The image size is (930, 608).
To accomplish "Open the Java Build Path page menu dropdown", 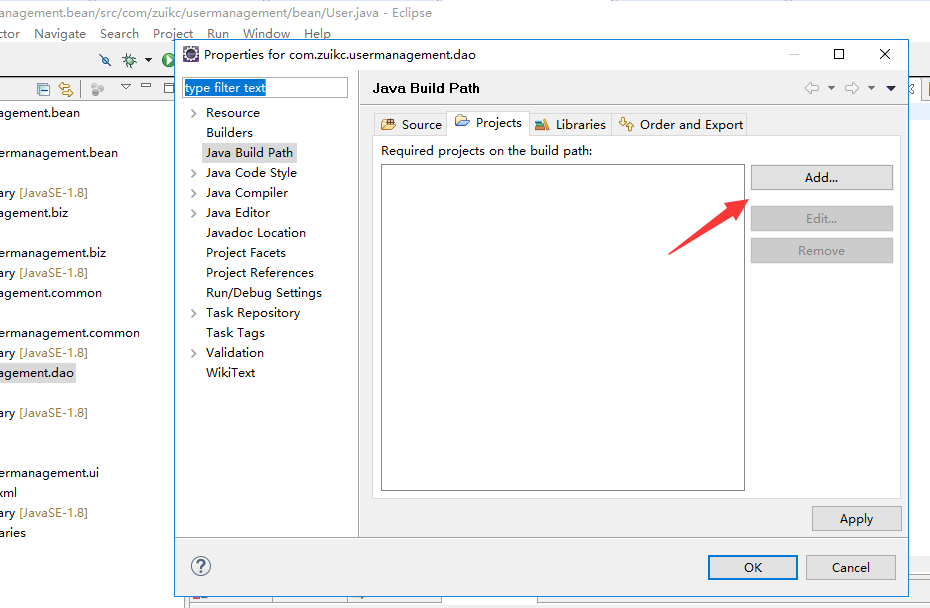I will [891, 88].
